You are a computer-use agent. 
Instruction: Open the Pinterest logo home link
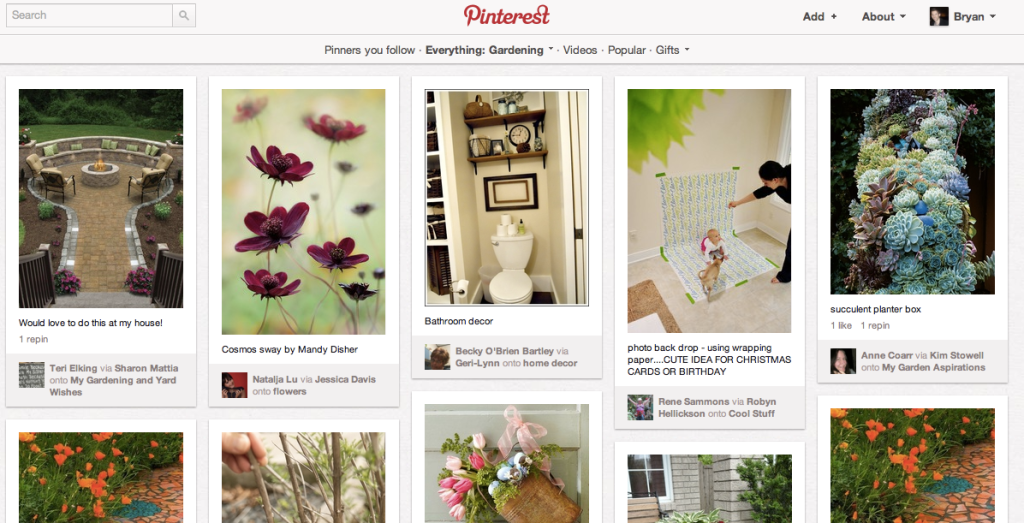tap(507, 15)
